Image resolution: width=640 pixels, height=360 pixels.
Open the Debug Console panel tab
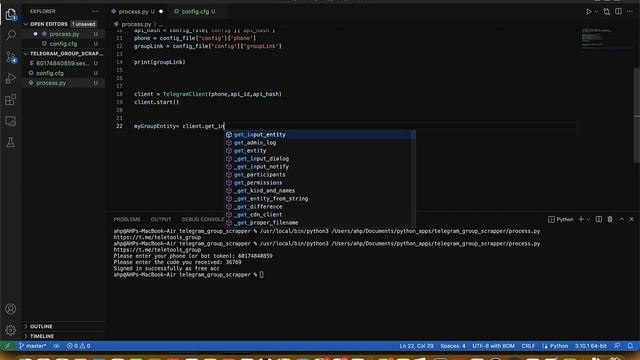tap(203, 219)
